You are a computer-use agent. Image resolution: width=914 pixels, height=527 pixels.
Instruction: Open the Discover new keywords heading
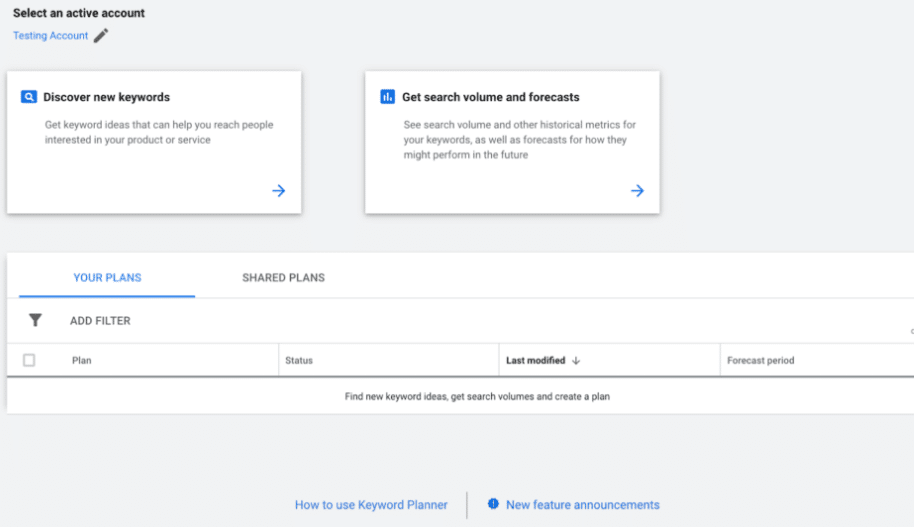pyautogui.click(x=107, y=97)
